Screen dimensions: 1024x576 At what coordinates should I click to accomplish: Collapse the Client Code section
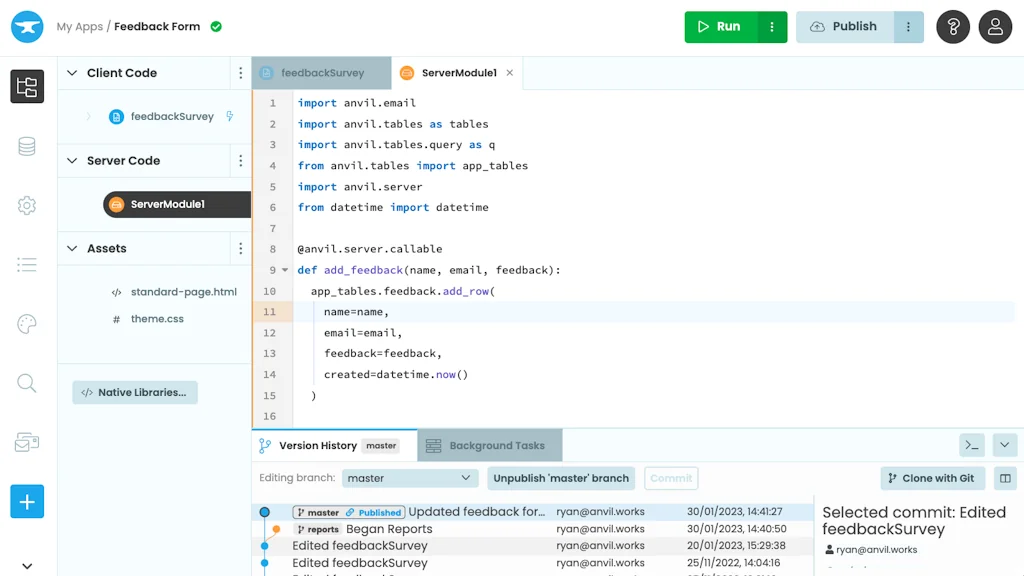pos(72,73)
